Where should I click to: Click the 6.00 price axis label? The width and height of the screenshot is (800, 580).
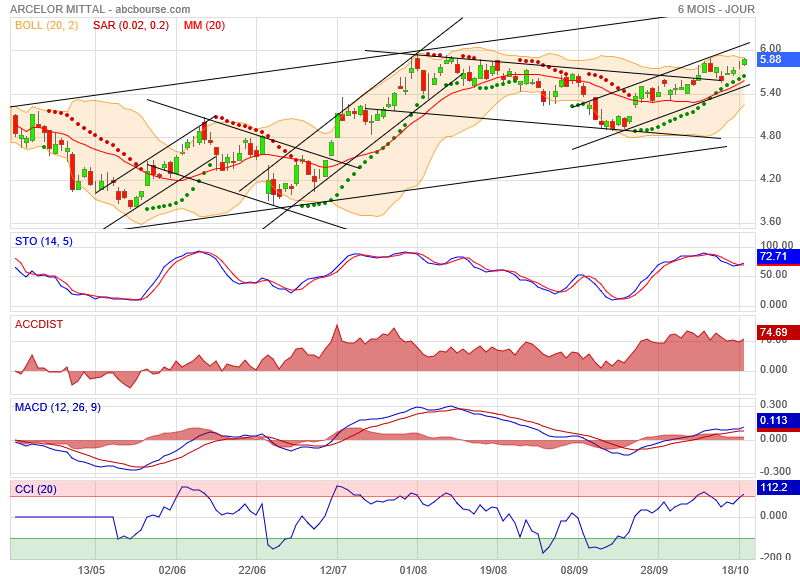(770, 48)
